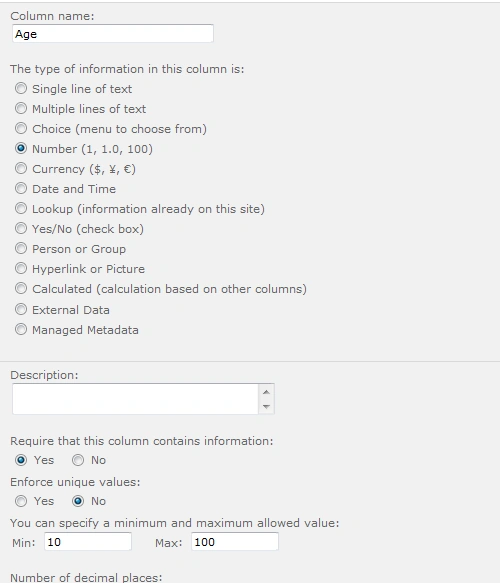Click inside the Description text box
The width and height of the screenshot is (504, 583).
pos(135,399)
